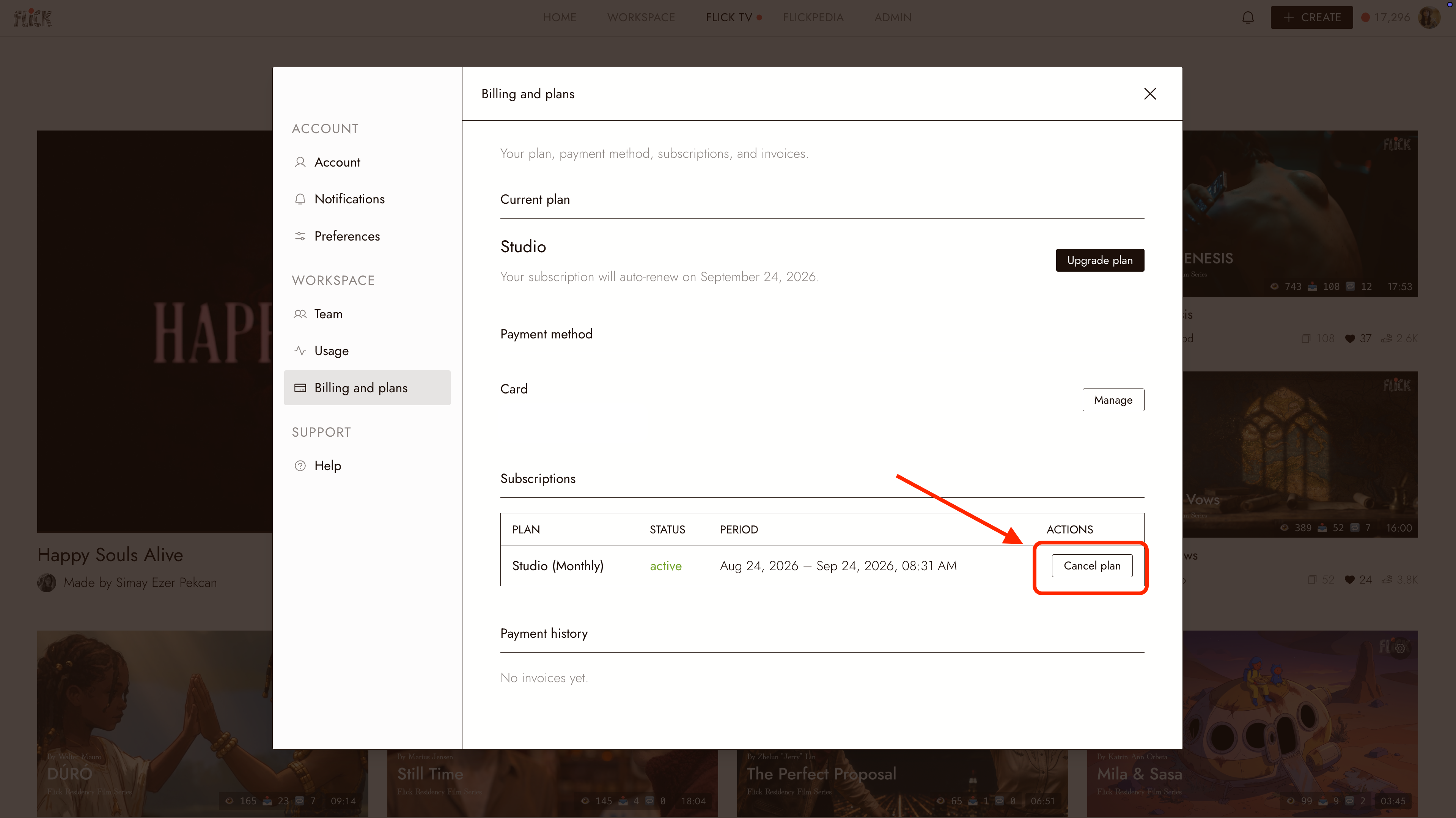Screen dimensions: 1456x818
Task: Click the Notifications bell icon in sidebar
Action: (300, 199)
